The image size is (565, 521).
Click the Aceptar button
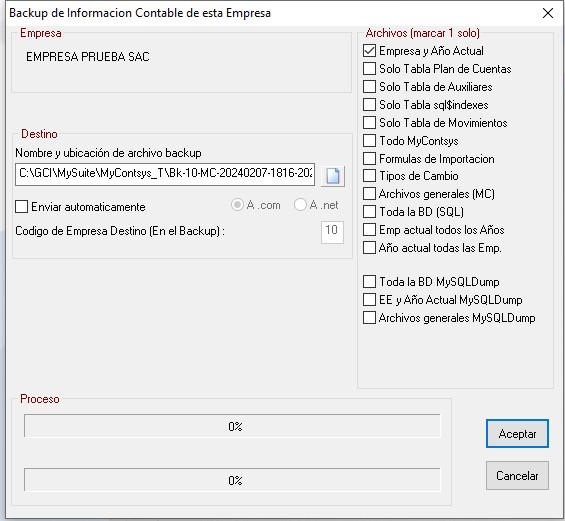click(x=517, y=433)
